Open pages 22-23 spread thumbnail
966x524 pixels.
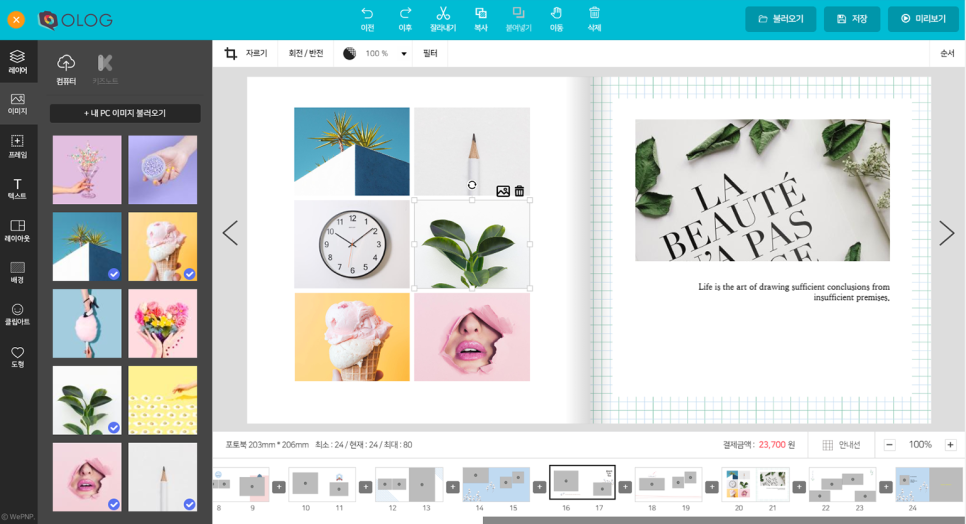click(842, 485)
